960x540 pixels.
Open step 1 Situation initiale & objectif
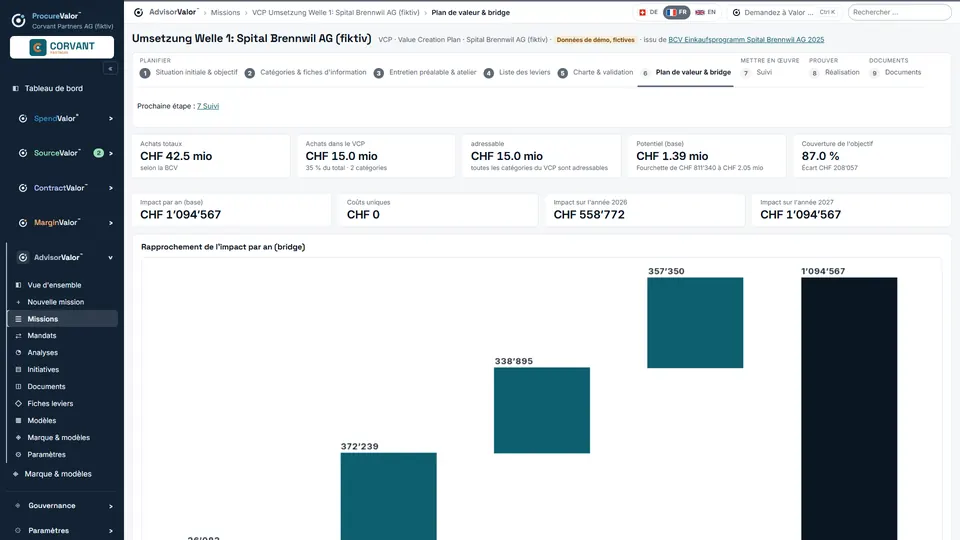click(189, 72)
